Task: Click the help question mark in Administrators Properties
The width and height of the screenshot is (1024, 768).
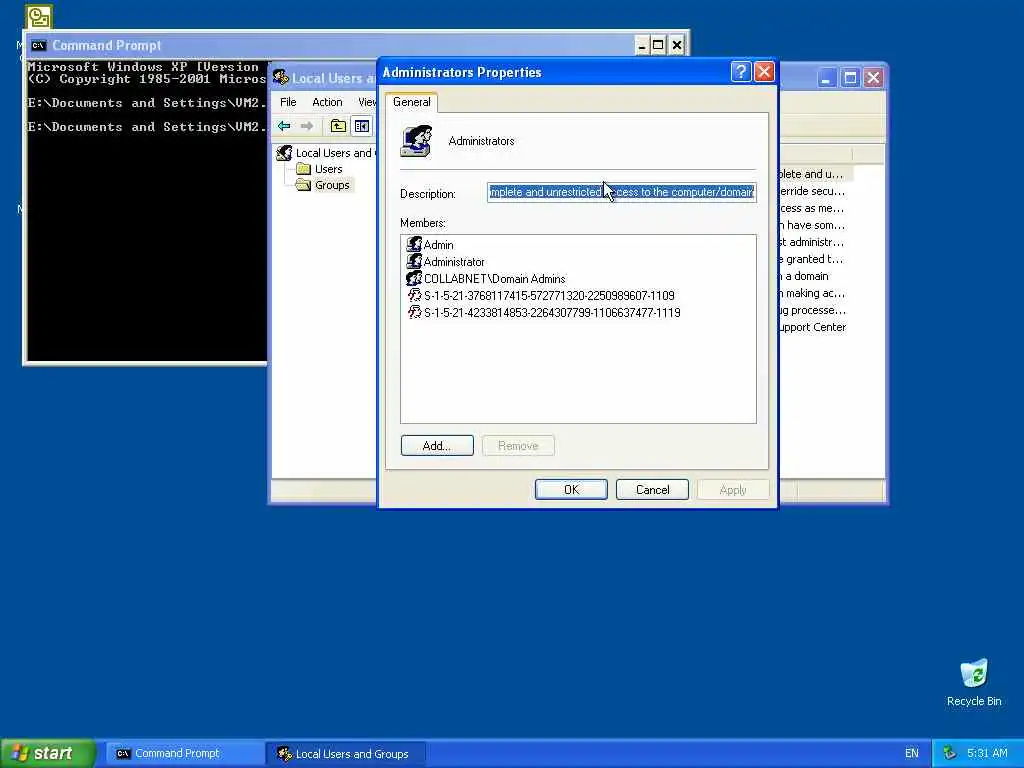Action: [741, 72]
